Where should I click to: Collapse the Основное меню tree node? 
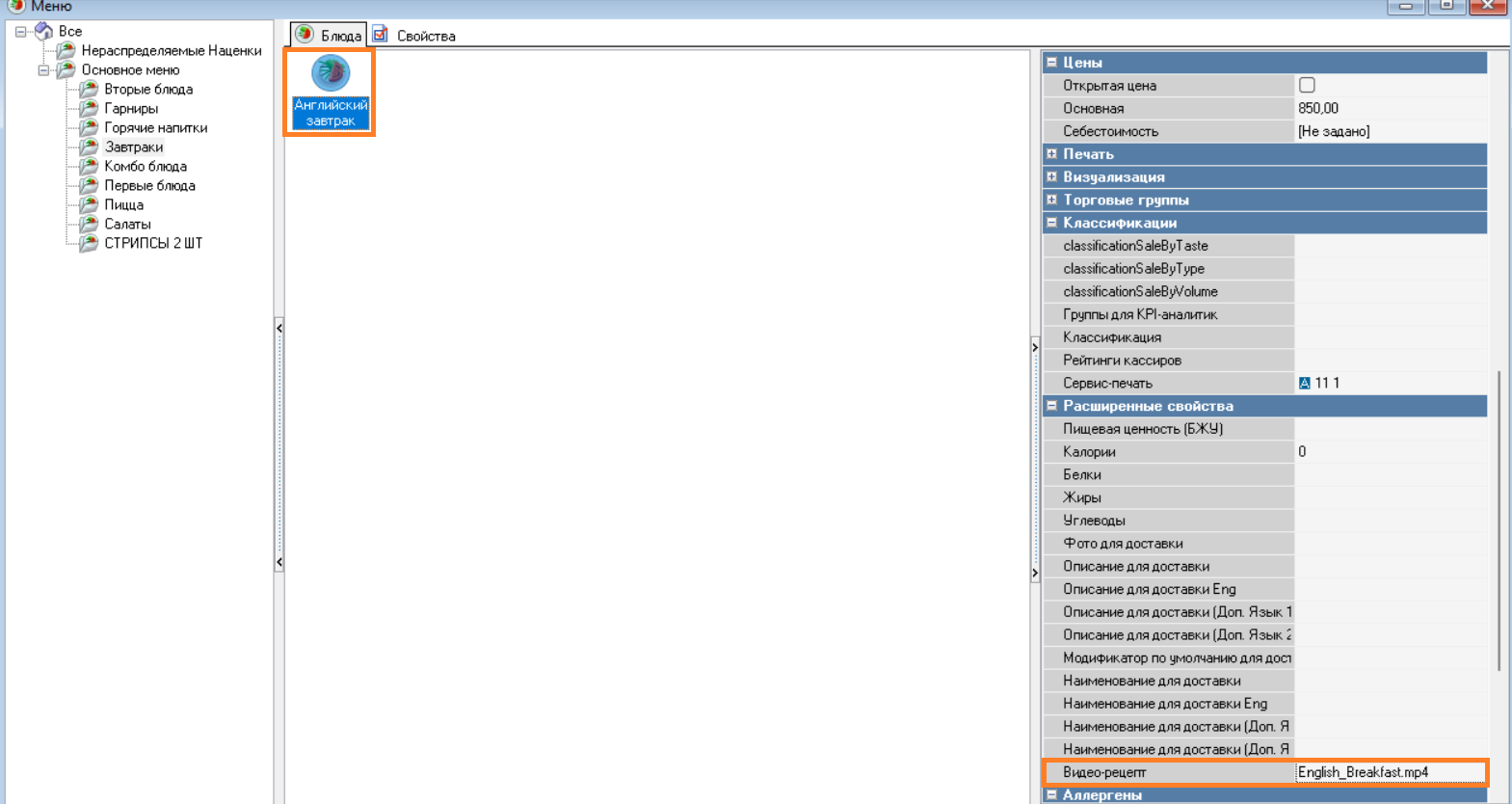(43, 70)
